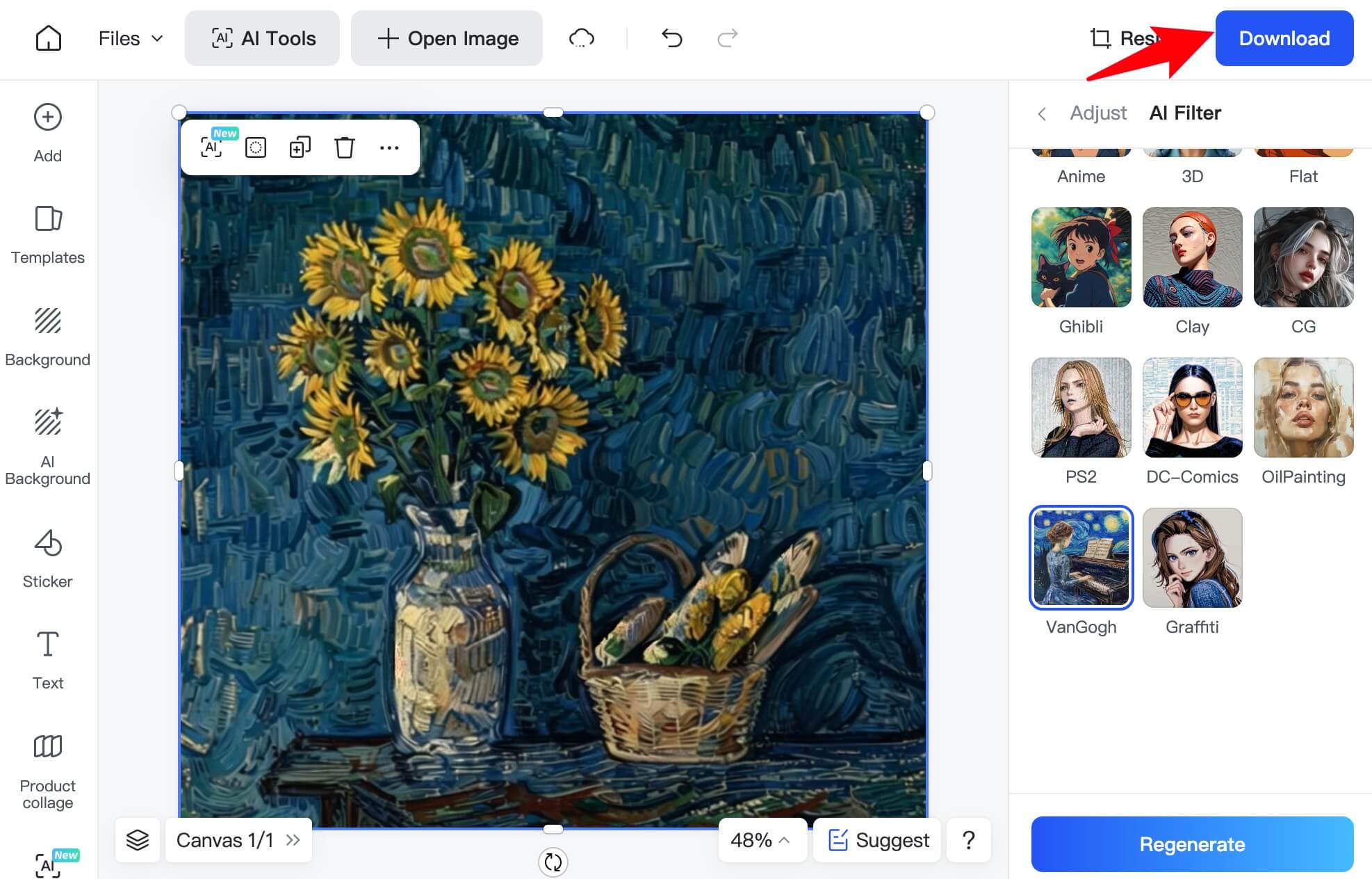Screen dimensions: 1372x879
Task: Delete the selected image with trash icon
Action: tap(344, 147)
